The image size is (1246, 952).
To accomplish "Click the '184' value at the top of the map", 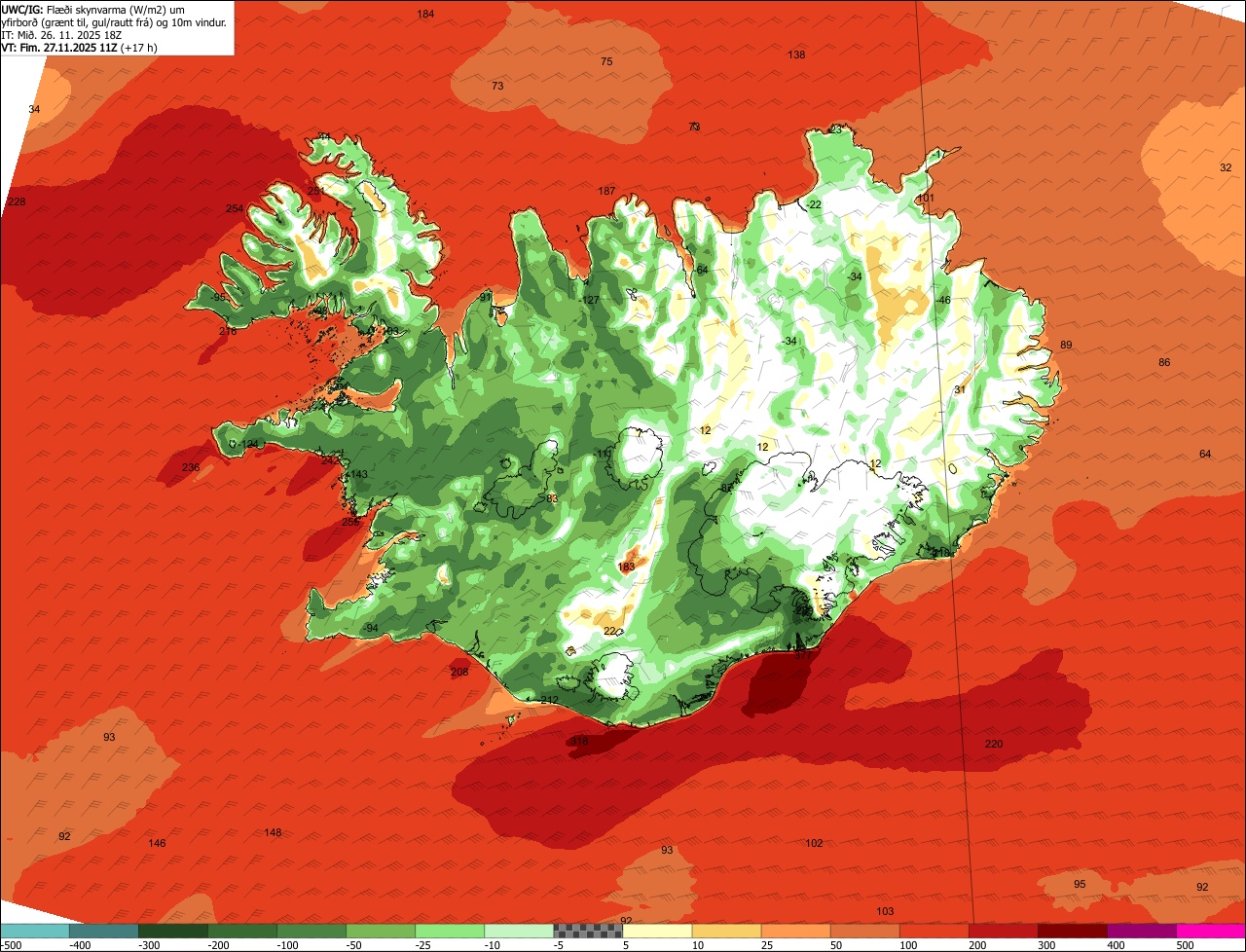I will pos(425,14).
